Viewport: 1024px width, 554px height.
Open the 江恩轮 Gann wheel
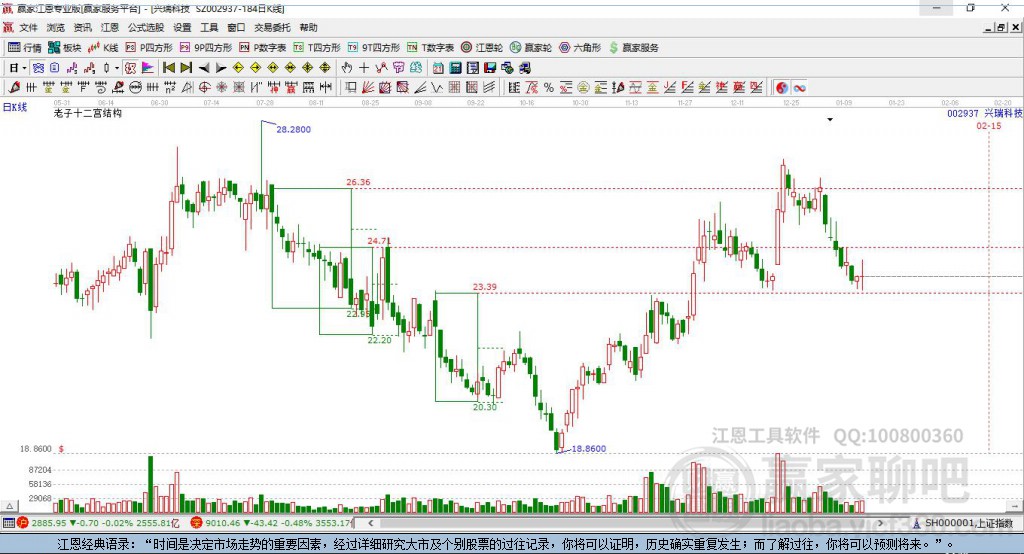pyautogui.click(x=482, y=48)
